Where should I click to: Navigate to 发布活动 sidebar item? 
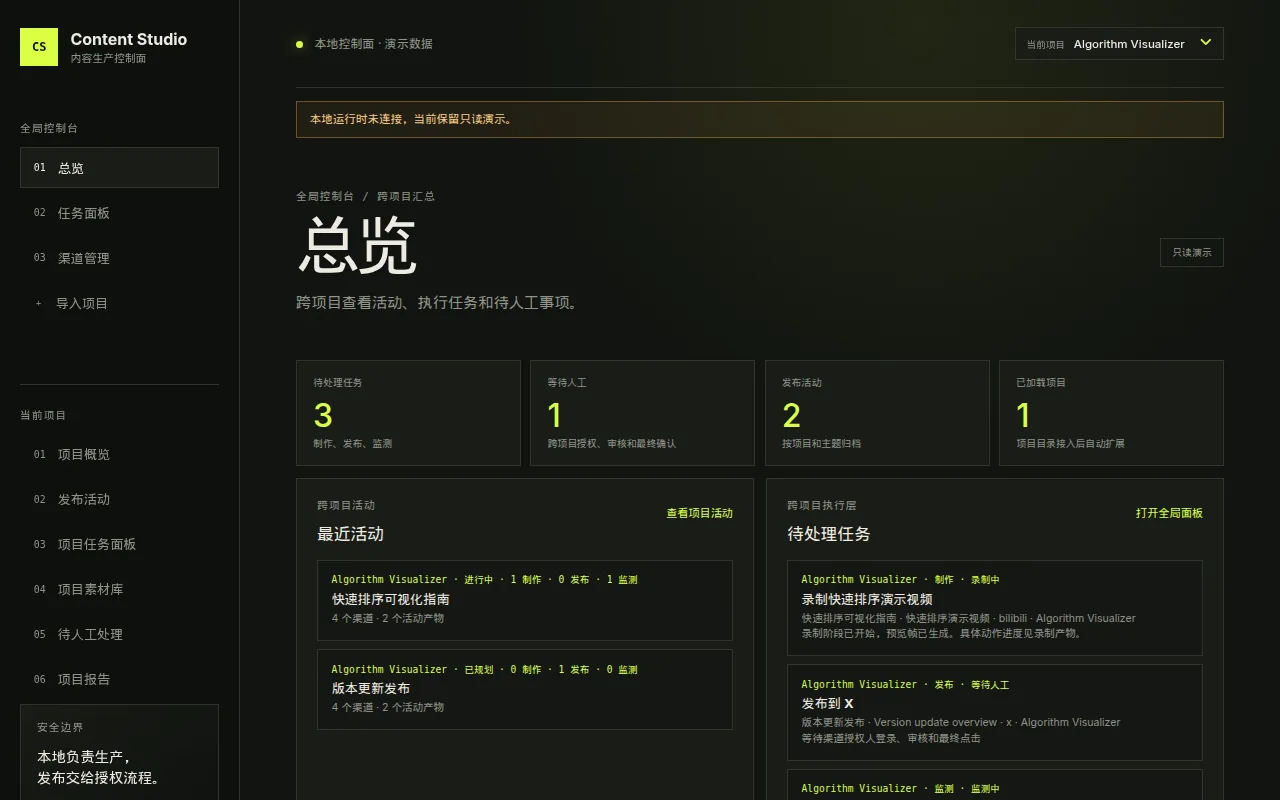coord(119,499)
